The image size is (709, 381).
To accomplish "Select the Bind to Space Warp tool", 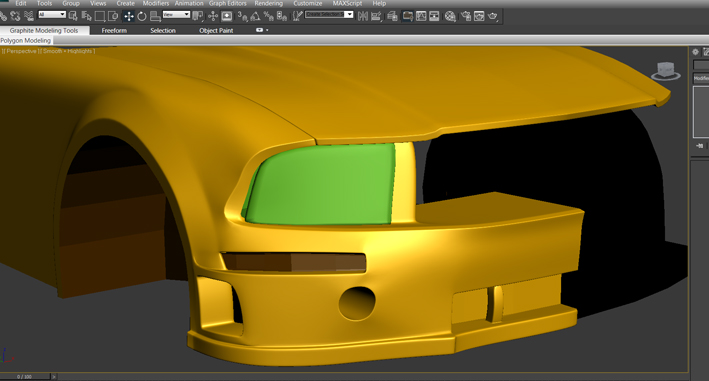I will [29, 16].
